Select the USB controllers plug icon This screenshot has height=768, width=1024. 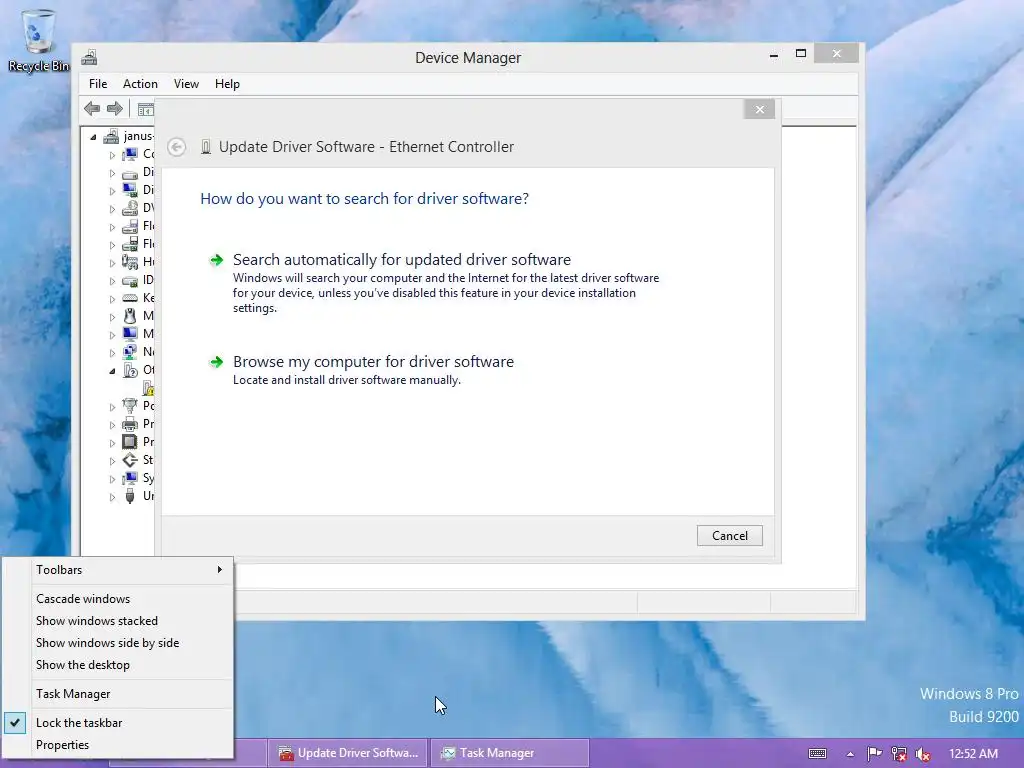[130, 496]
